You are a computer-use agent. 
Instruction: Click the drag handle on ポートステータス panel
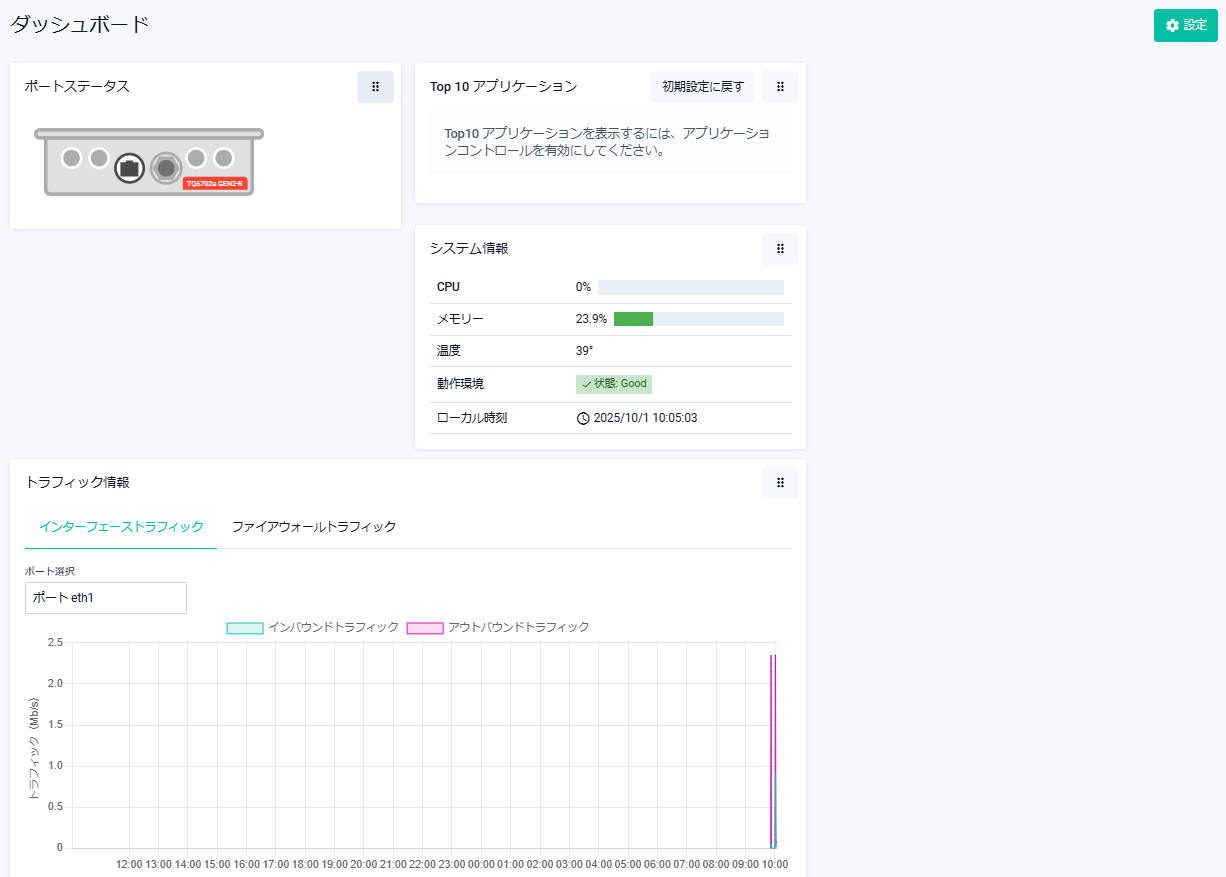[375, 87]
